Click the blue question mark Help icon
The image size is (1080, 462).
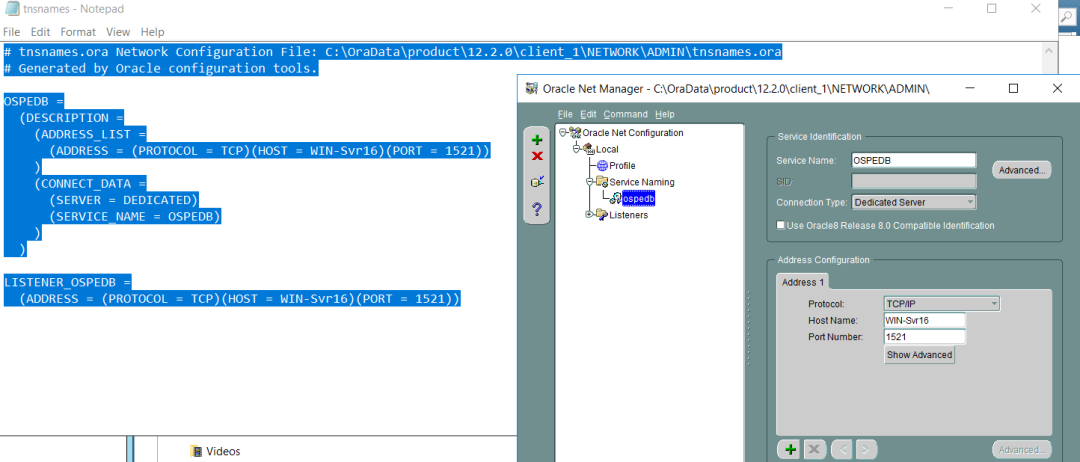click(x=537, y=209)
